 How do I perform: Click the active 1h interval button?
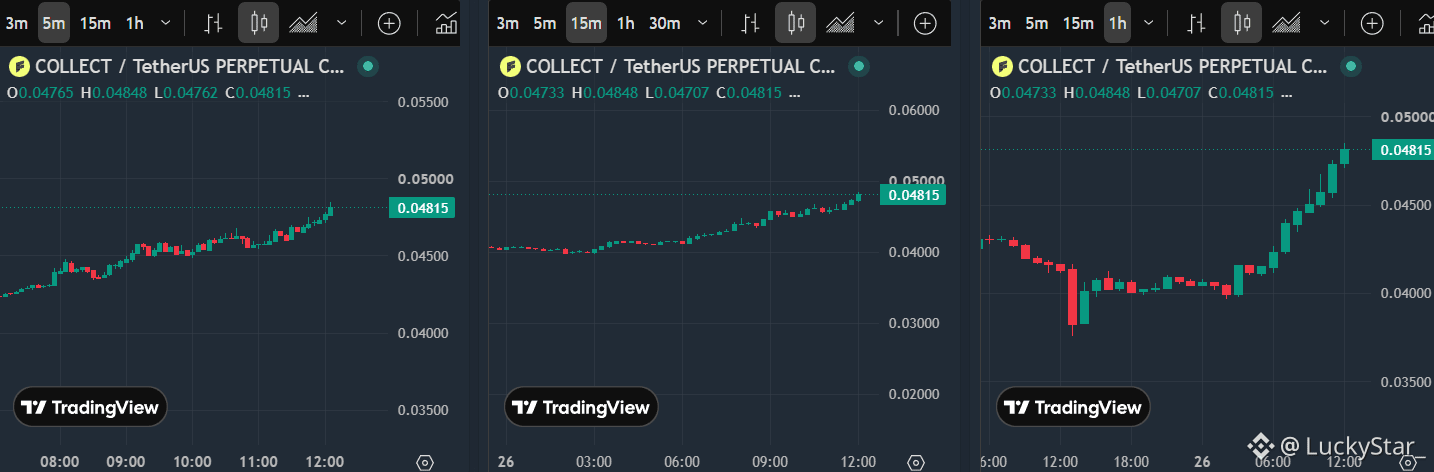coord(1117,23)
